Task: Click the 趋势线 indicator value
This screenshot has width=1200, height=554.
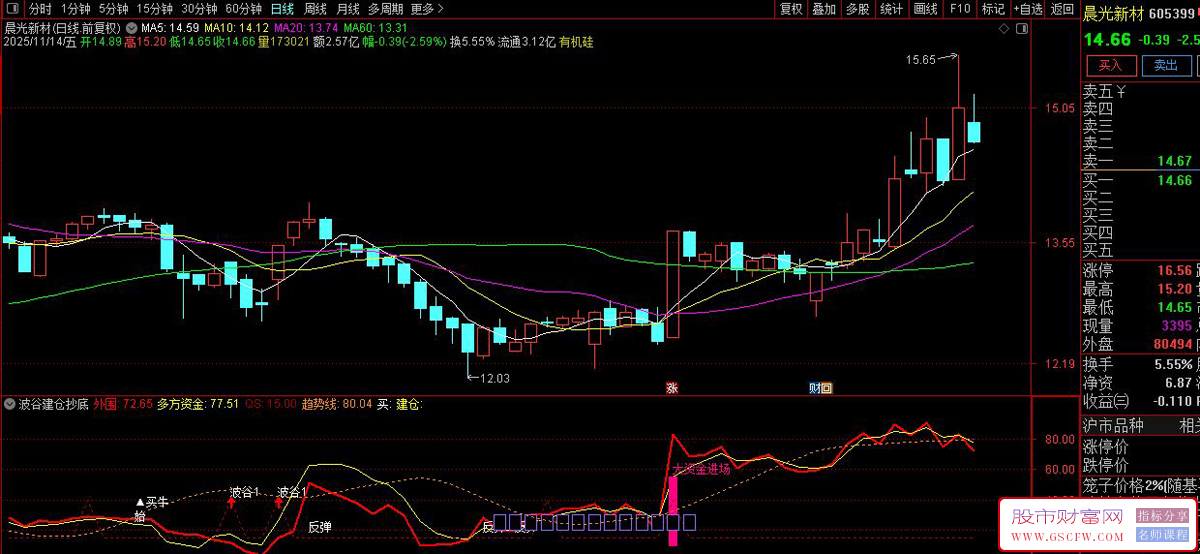Action: pos(336,405)
